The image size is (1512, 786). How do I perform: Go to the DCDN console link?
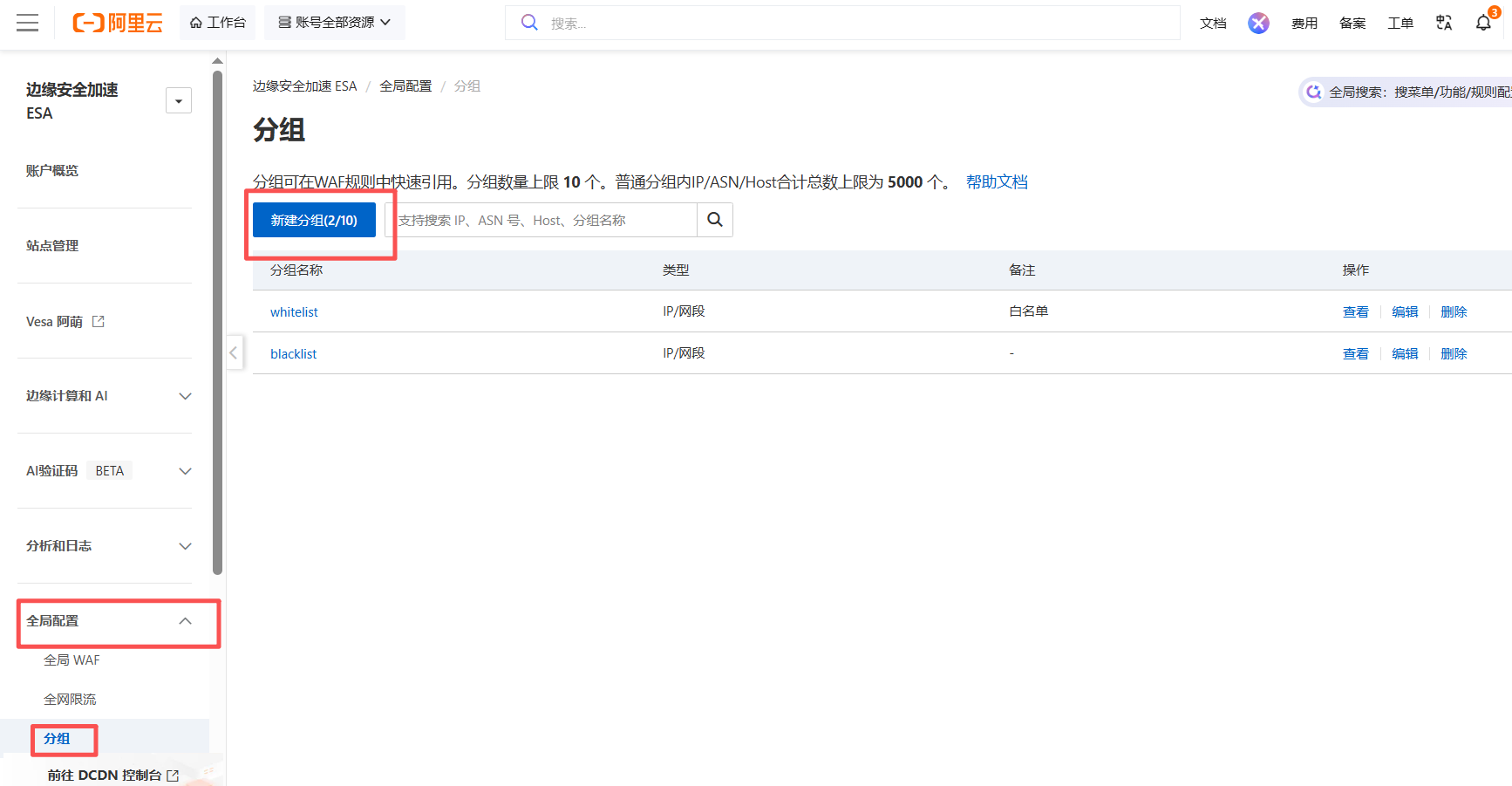[113, 775]
